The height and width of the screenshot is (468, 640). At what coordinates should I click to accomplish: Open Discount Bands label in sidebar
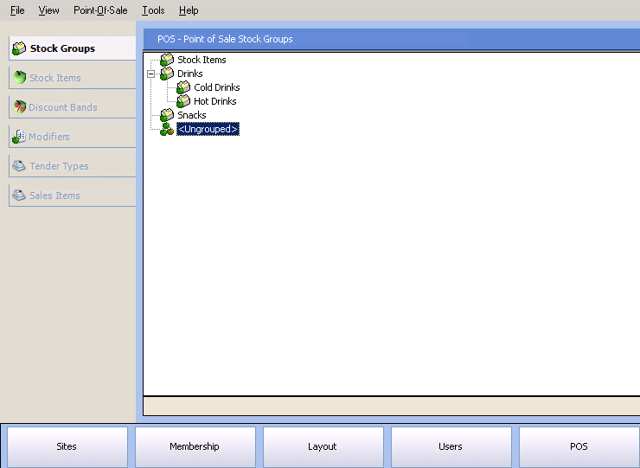pos(63,107)
